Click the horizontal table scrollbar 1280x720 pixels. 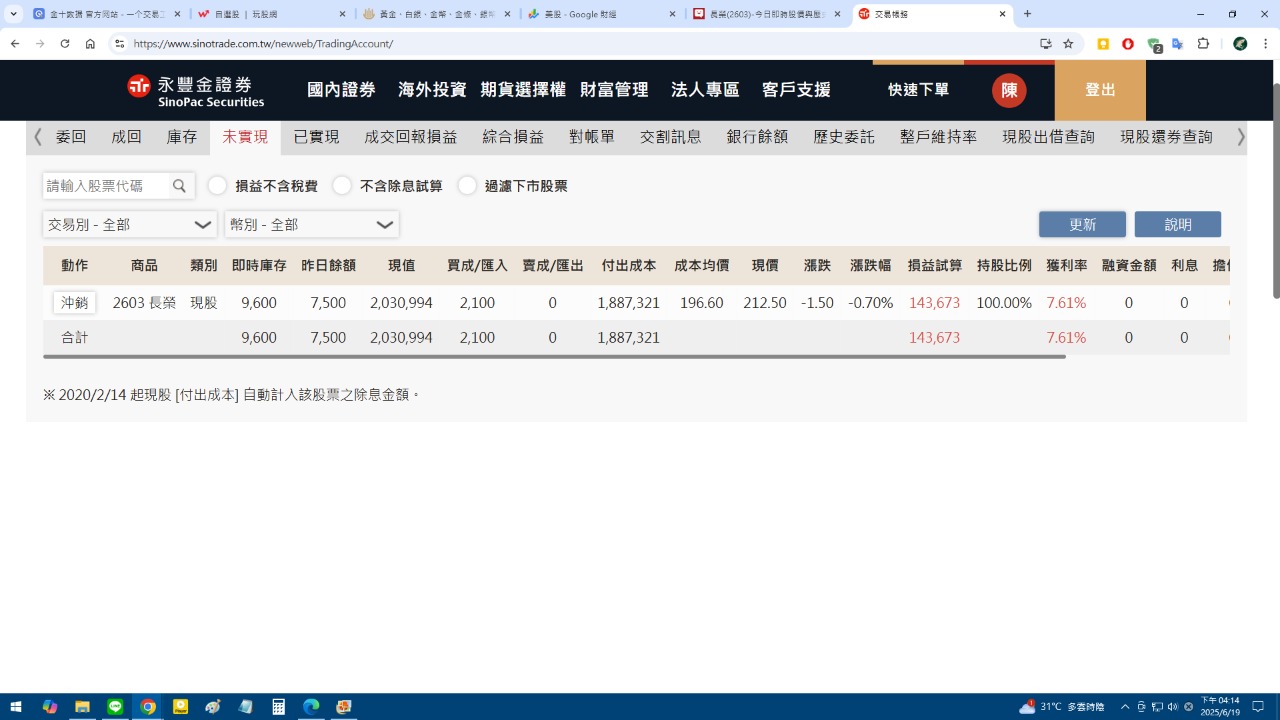coord(555,356)
